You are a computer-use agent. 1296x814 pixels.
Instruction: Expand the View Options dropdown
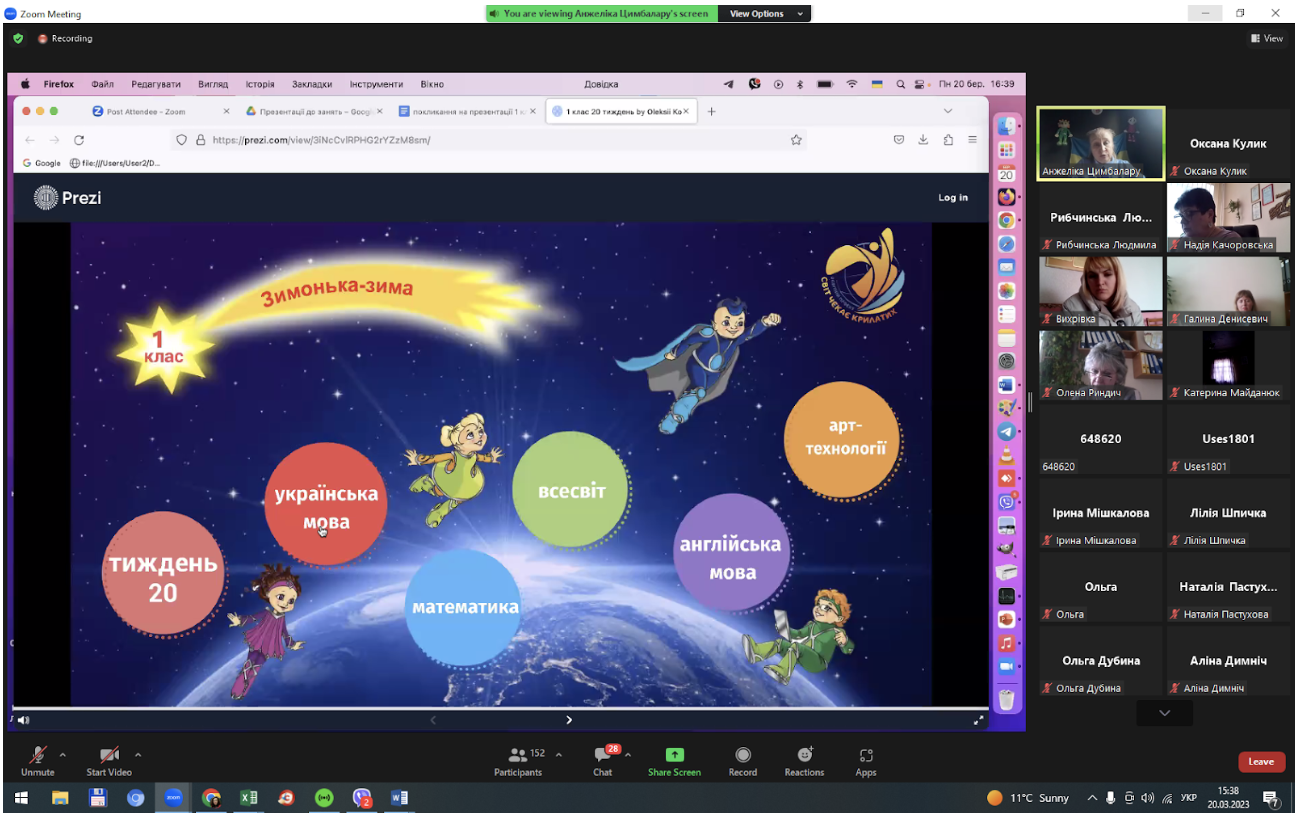pos(765,14)
